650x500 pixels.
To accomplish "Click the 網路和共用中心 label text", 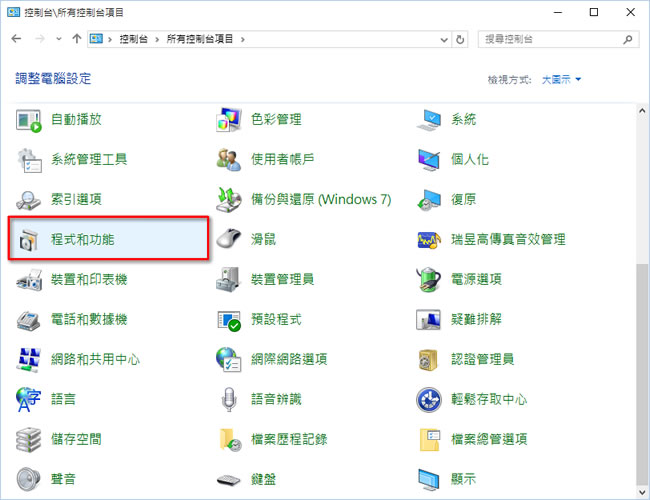I will 95,359.
